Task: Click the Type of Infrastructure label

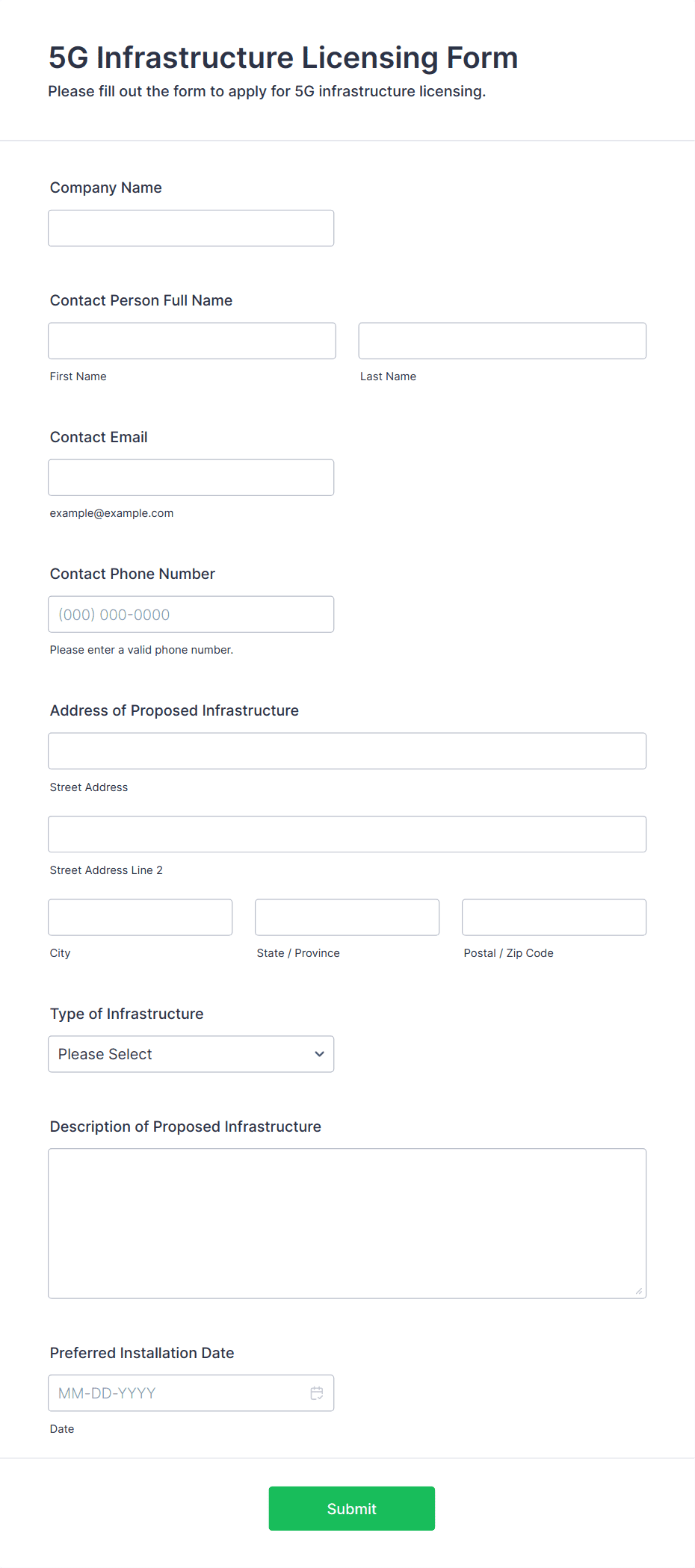Action: (127, 1014)
